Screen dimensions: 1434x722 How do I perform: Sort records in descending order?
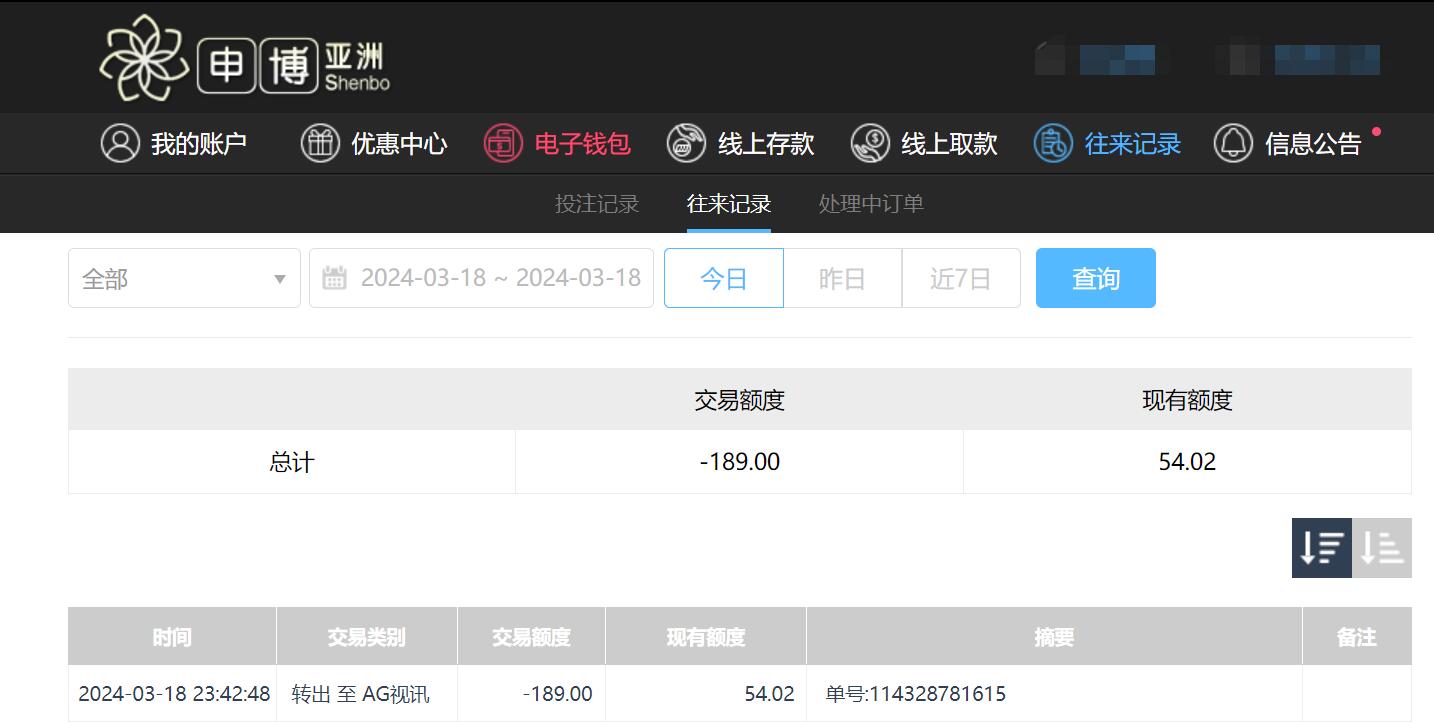click(x=1322, y=548)
